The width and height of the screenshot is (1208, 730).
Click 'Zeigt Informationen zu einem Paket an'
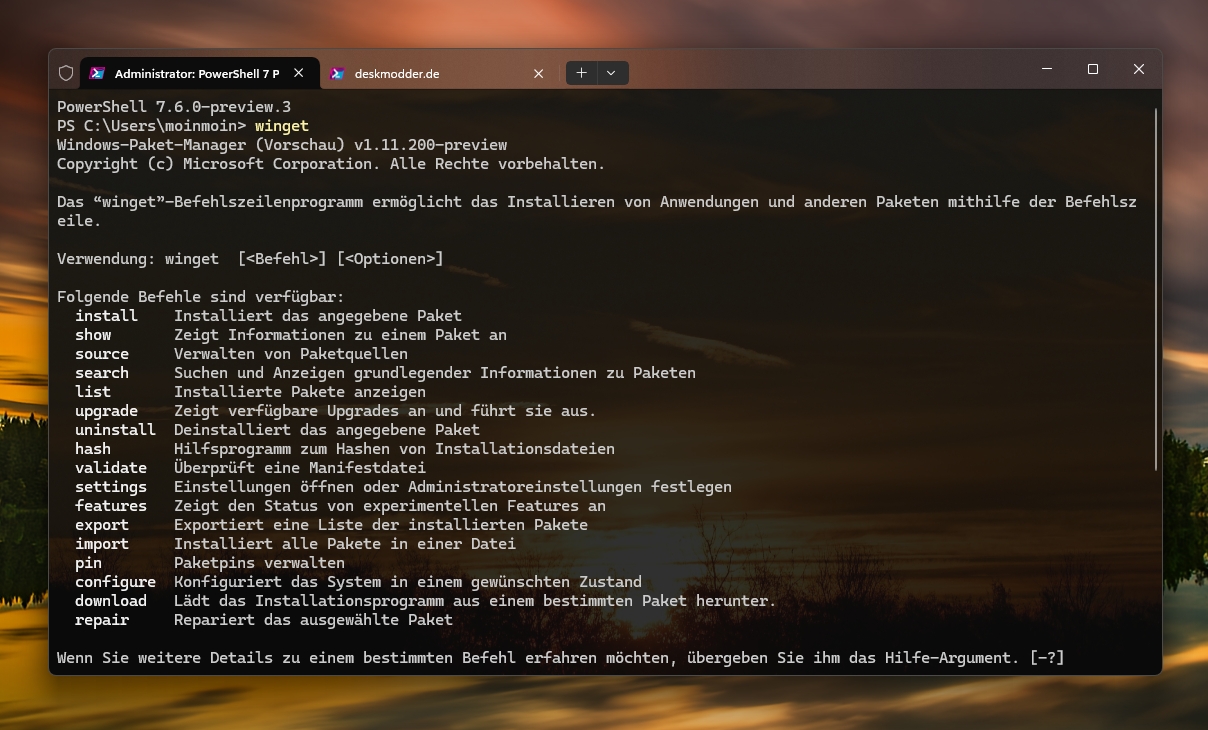pyautogui.click(x=340, y=335)
